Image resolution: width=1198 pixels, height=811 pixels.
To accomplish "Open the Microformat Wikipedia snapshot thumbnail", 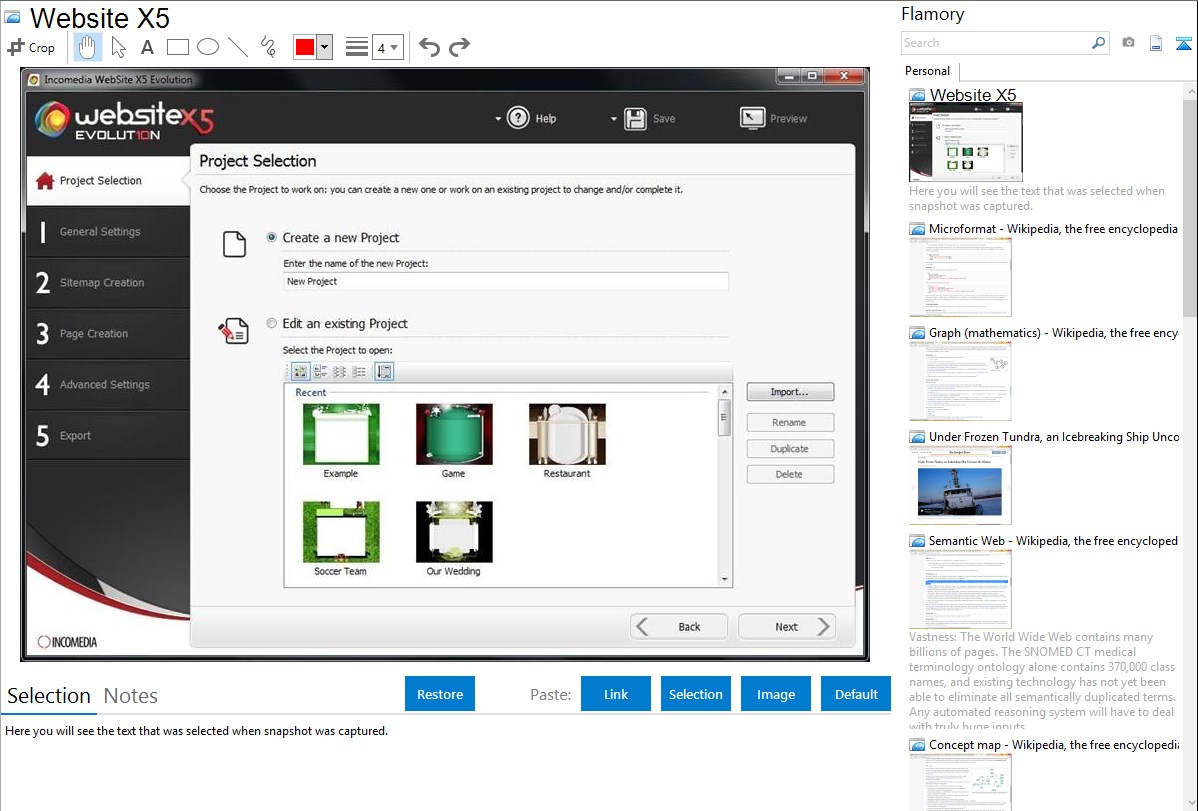I will [960, 277].
